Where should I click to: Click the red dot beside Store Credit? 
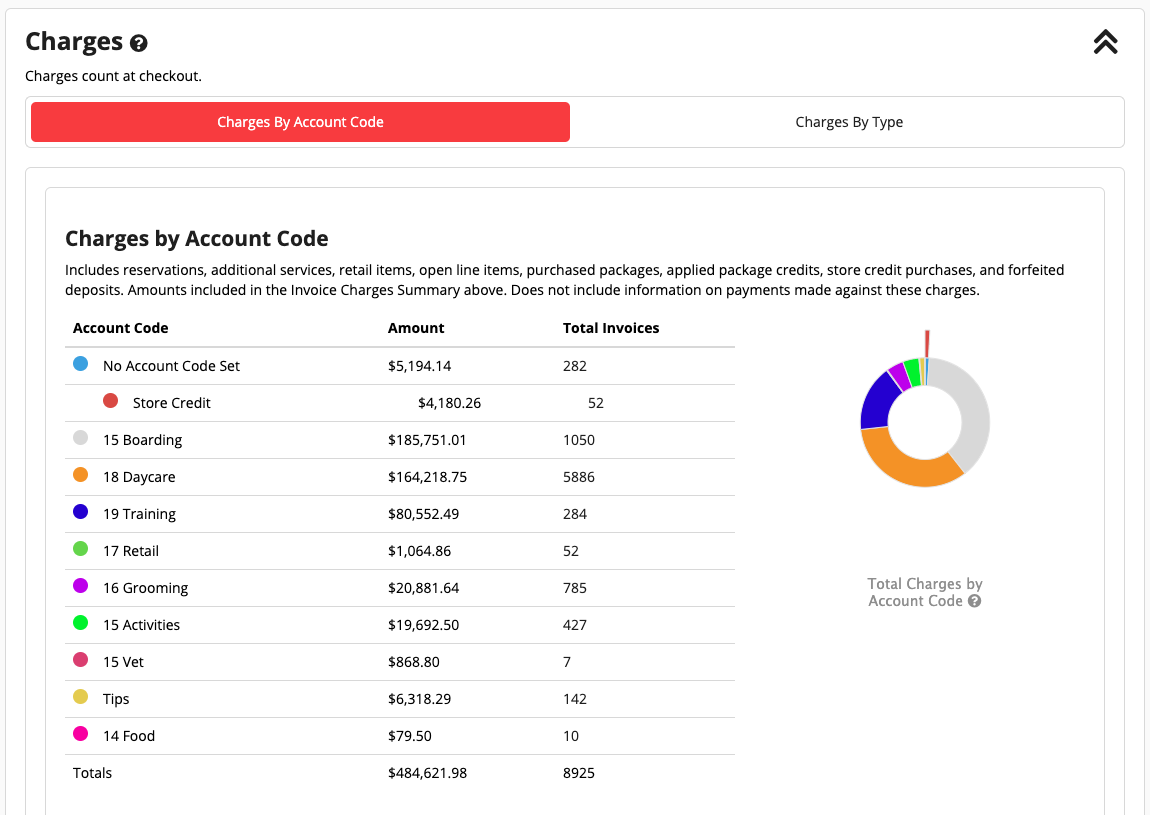[108, 399]
